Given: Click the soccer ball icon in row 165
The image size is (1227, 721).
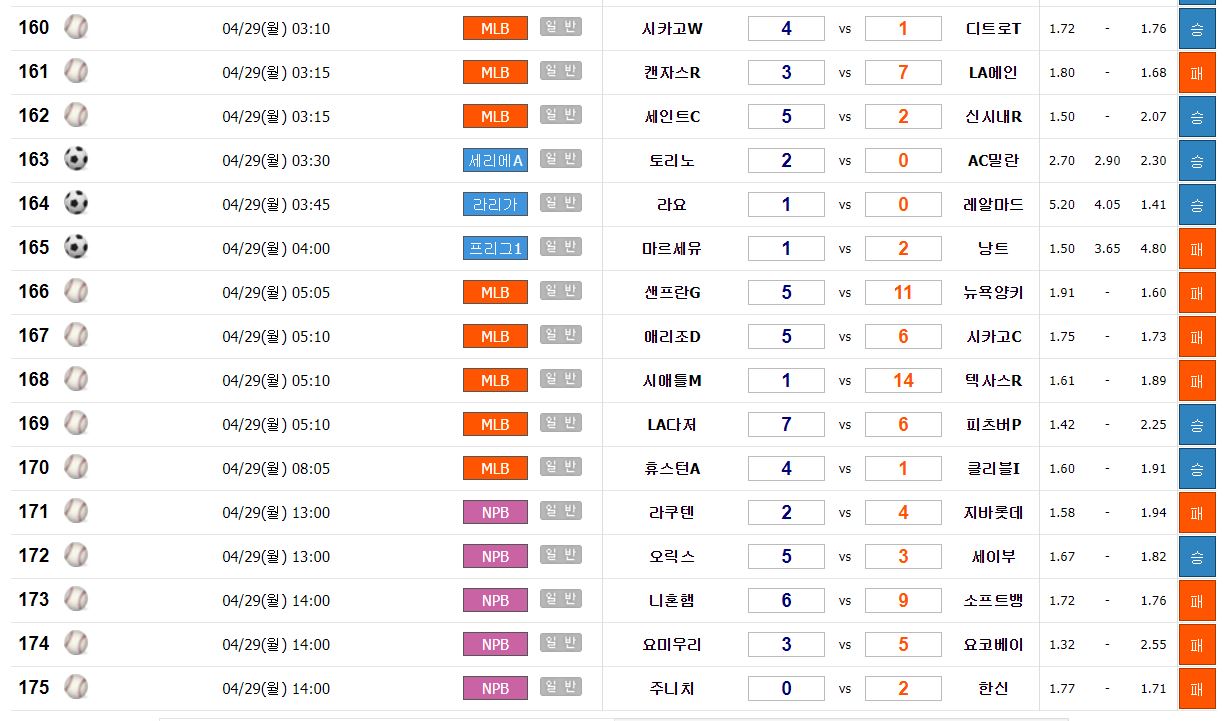Looking at the screenshot, I should pyautogui.click(x=76, y=248).
